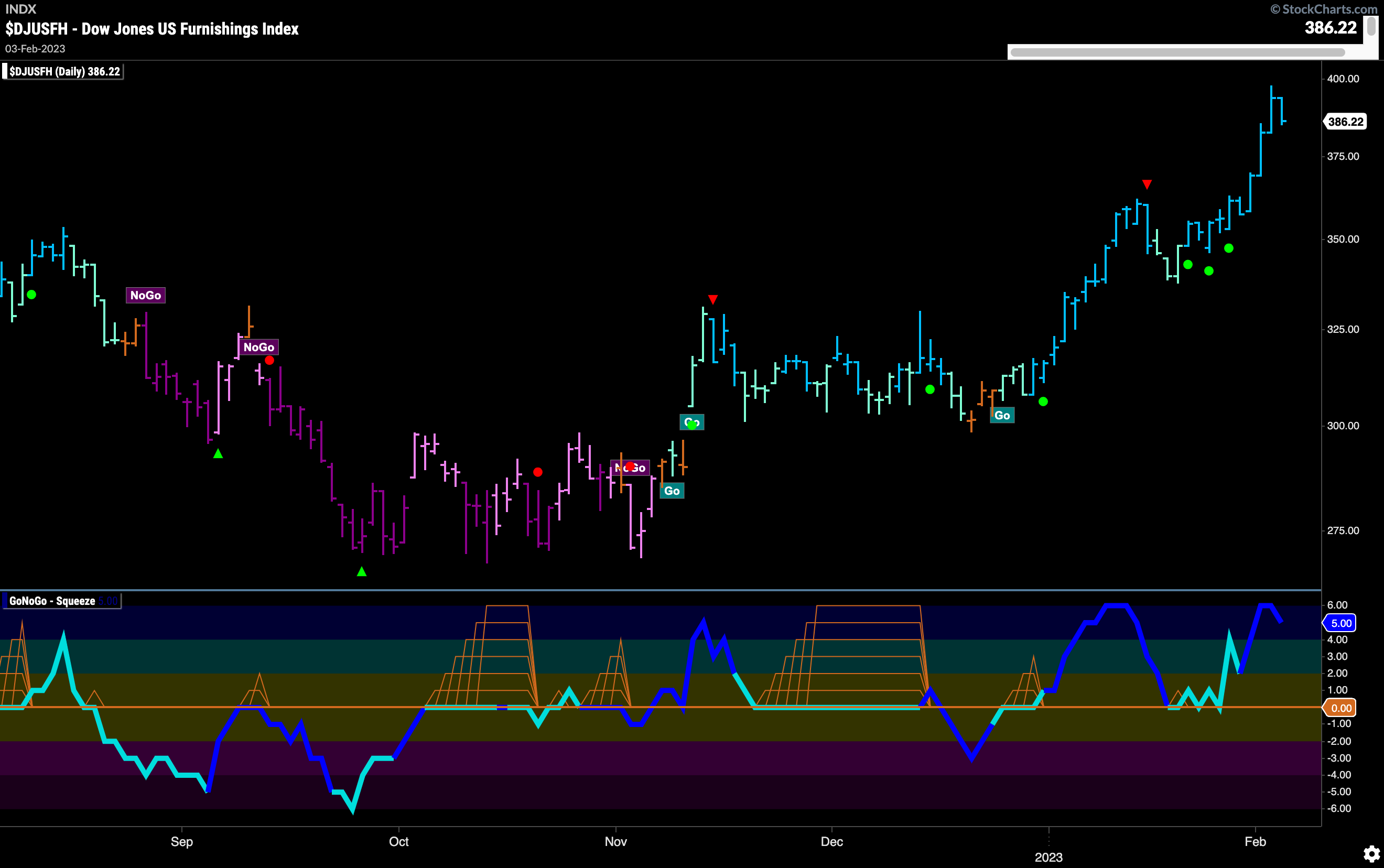This screenshot has width=1384, height=868.
Task: Click the lower November Go signal label
Action: point(672,491)
